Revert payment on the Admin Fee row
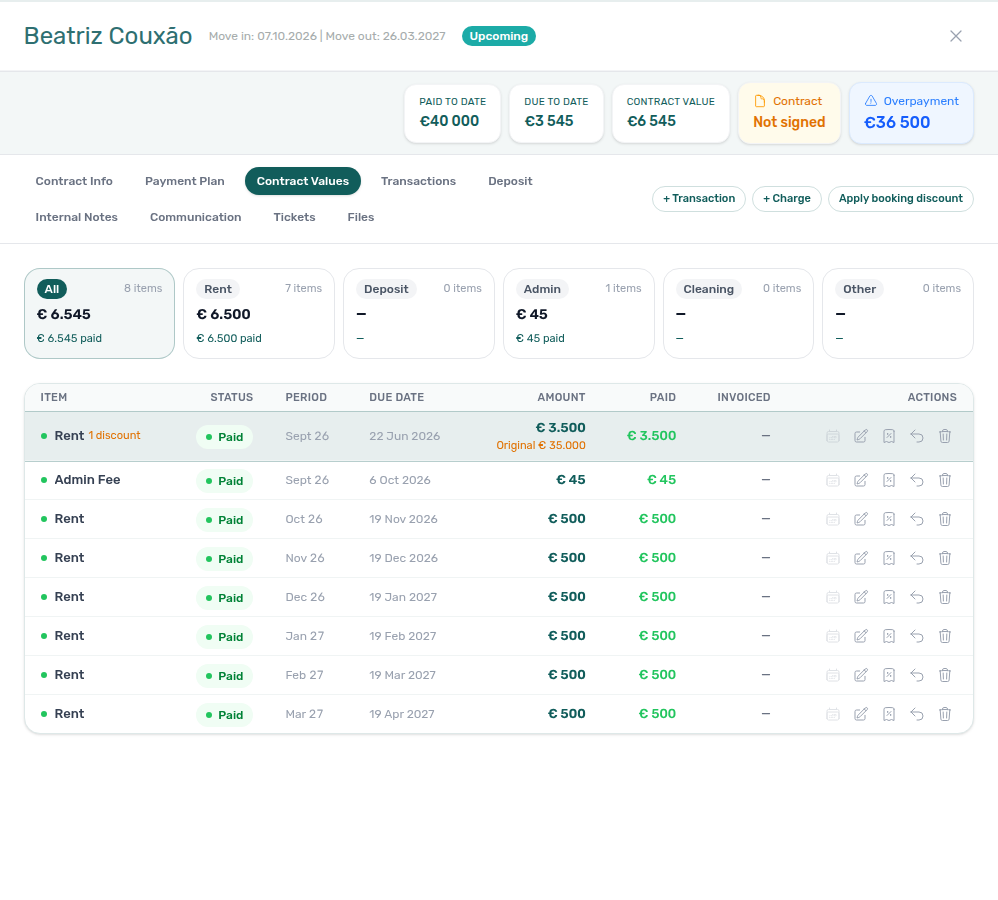Screen dimensions: 998x900 (x=917, y=480)
